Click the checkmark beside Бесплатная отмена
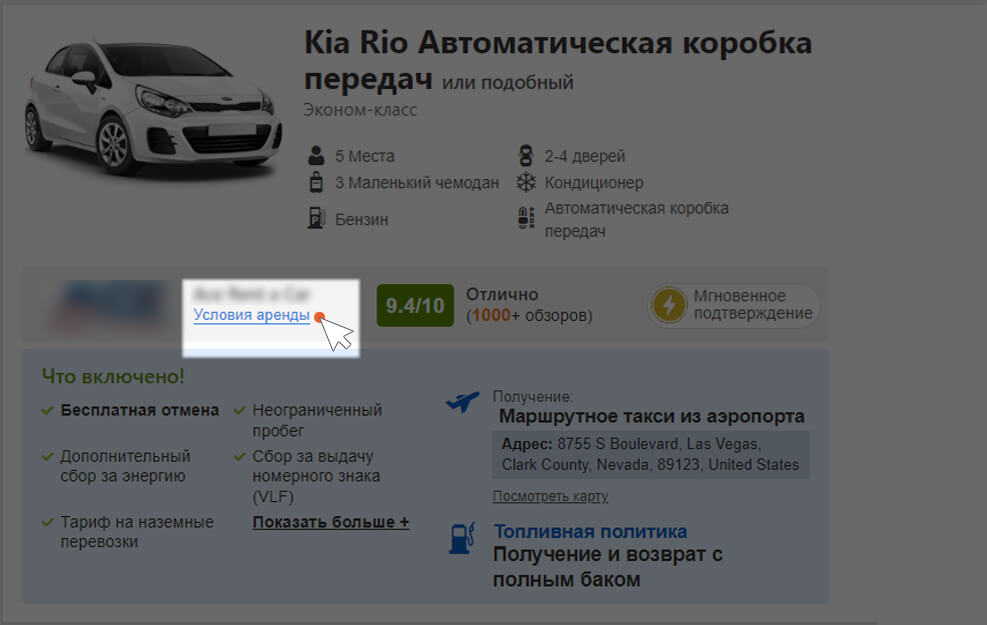Viewport: 987px width, 625px height. click(x=47, y=410)
